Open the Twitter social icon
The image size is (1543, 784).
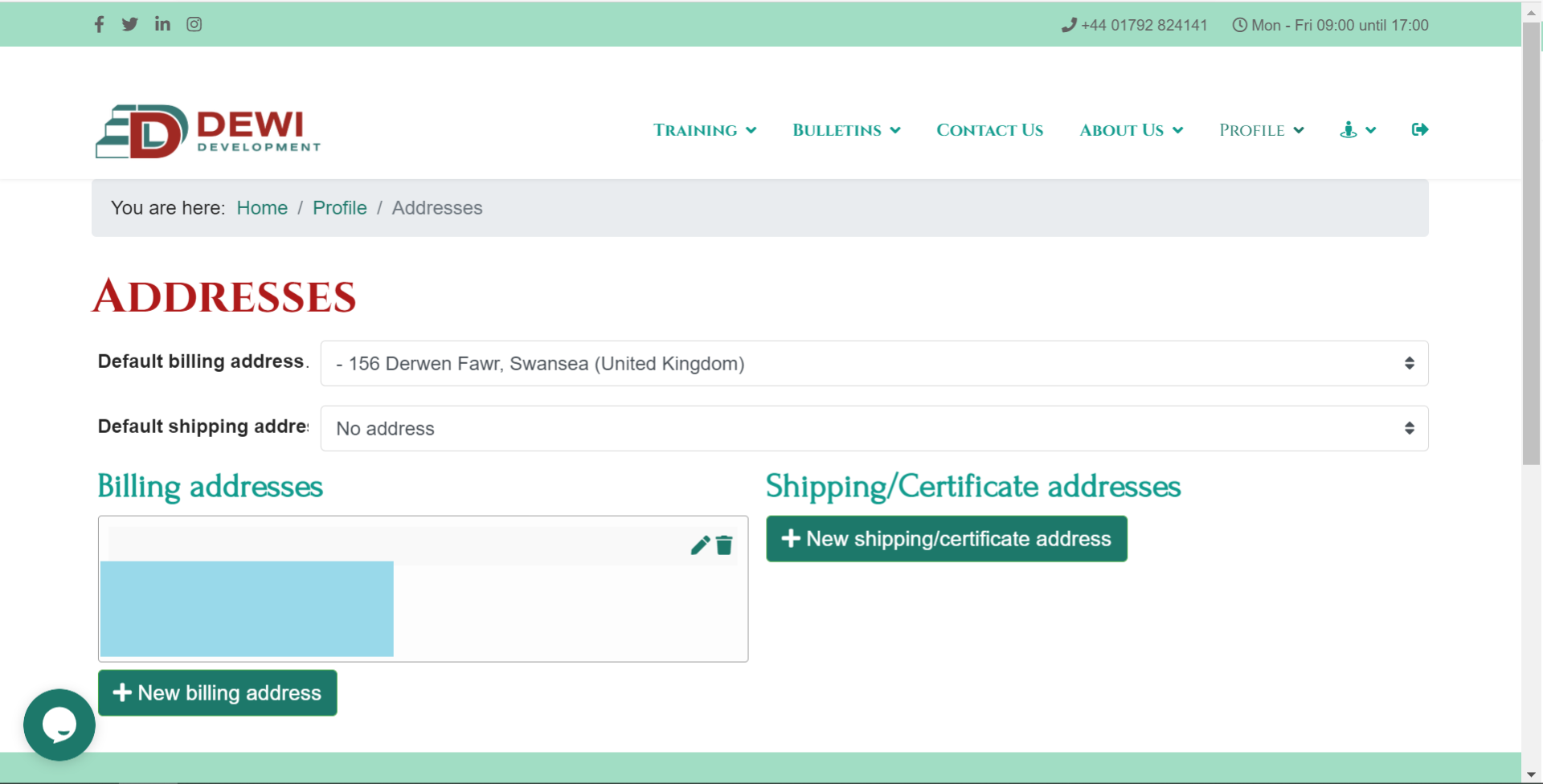[129, 24]
